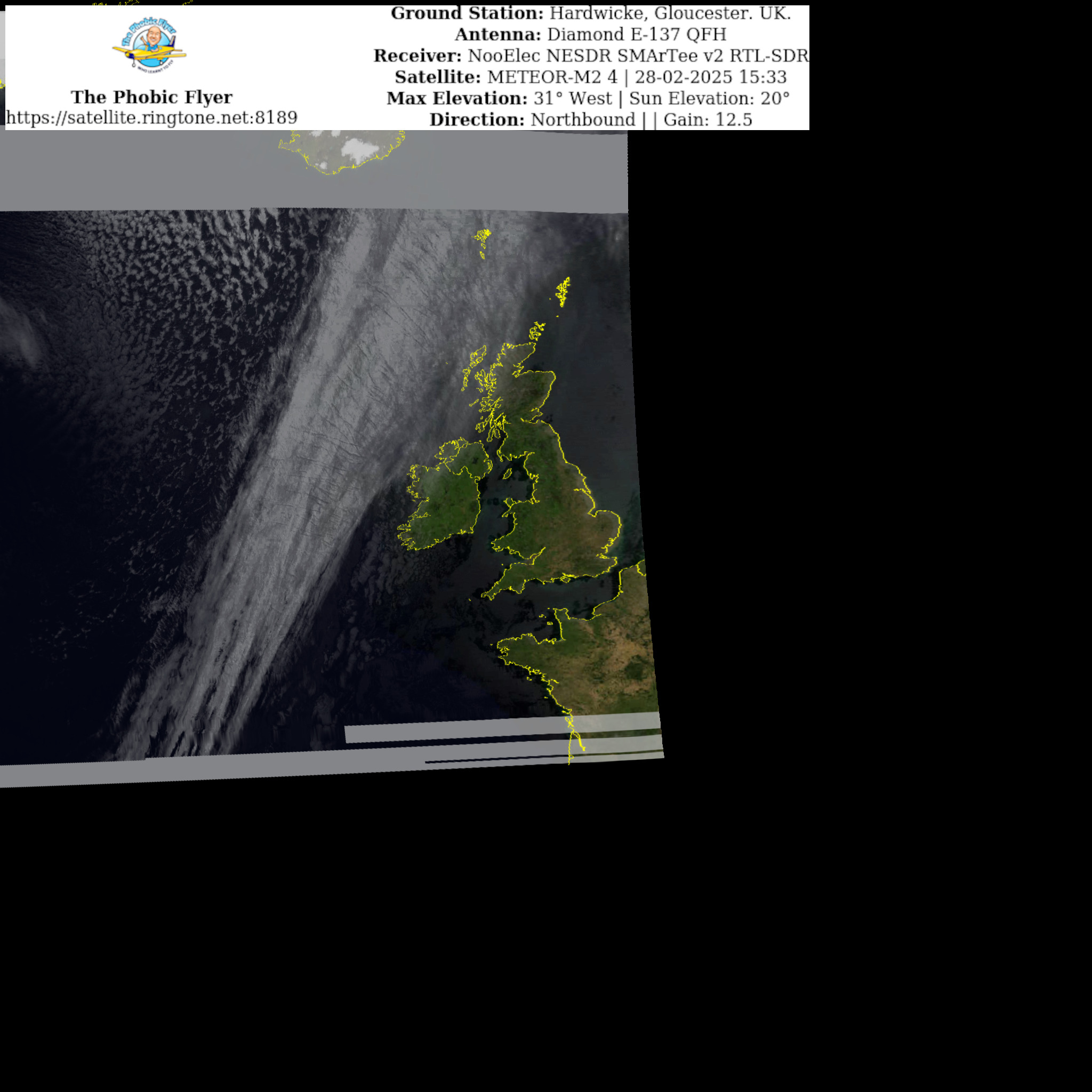Click the Isle of Man outline
1092x1092 pixels.
coord(508,472)
